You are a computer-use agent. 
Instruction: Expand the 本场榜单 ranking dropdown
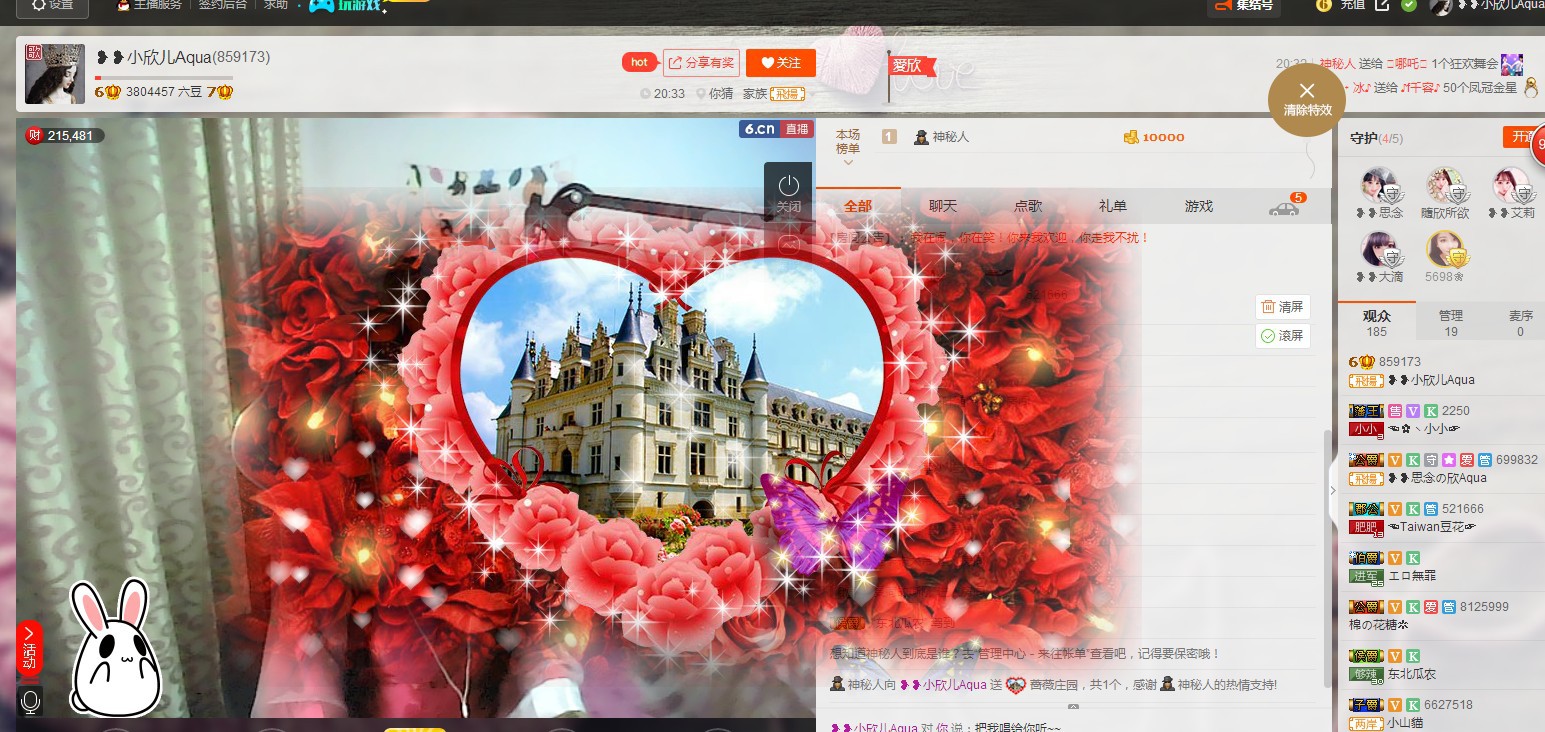[x=848, y=148]
